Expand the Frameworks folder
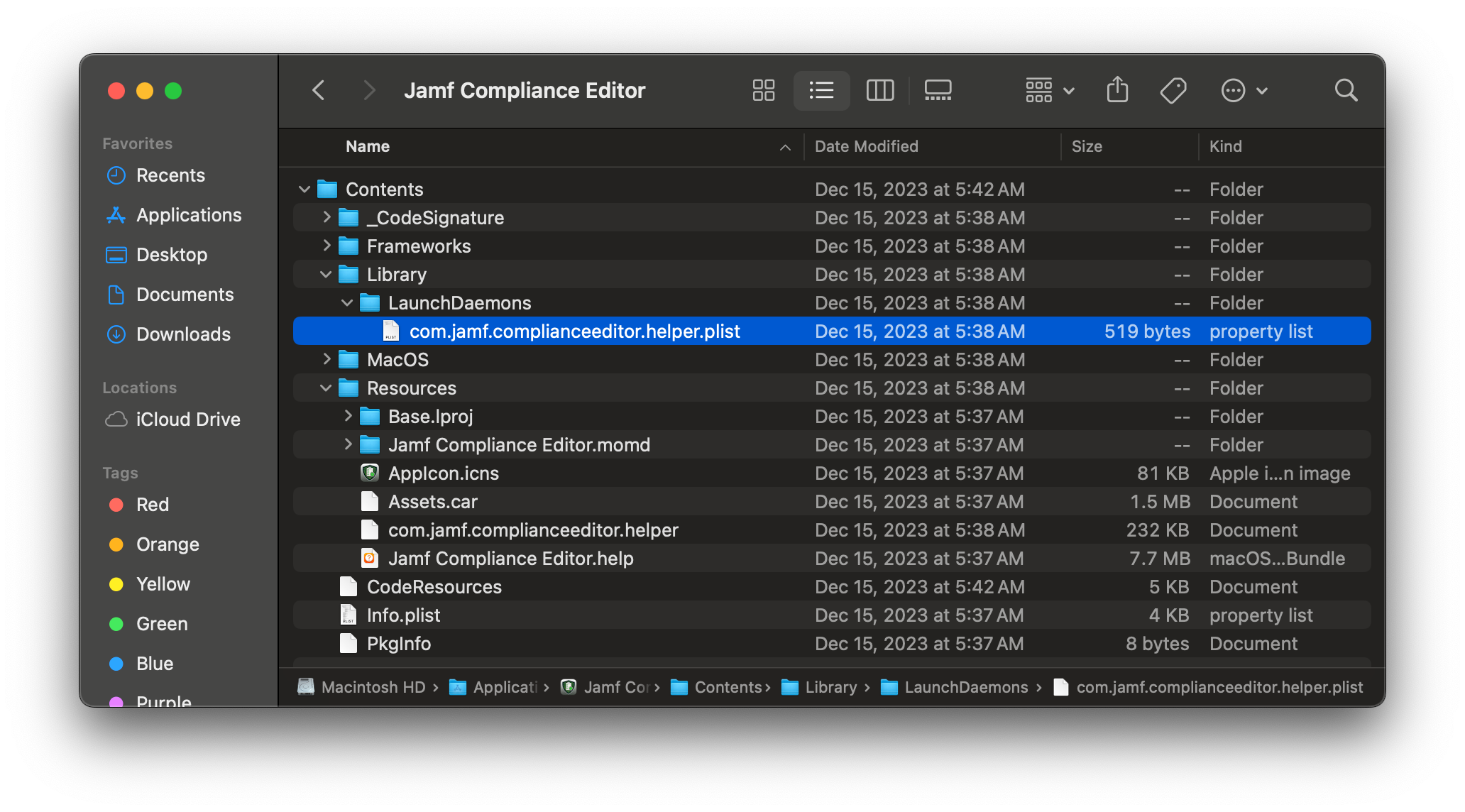This screenshot has height=812, width=1465. tap(326, 246)
